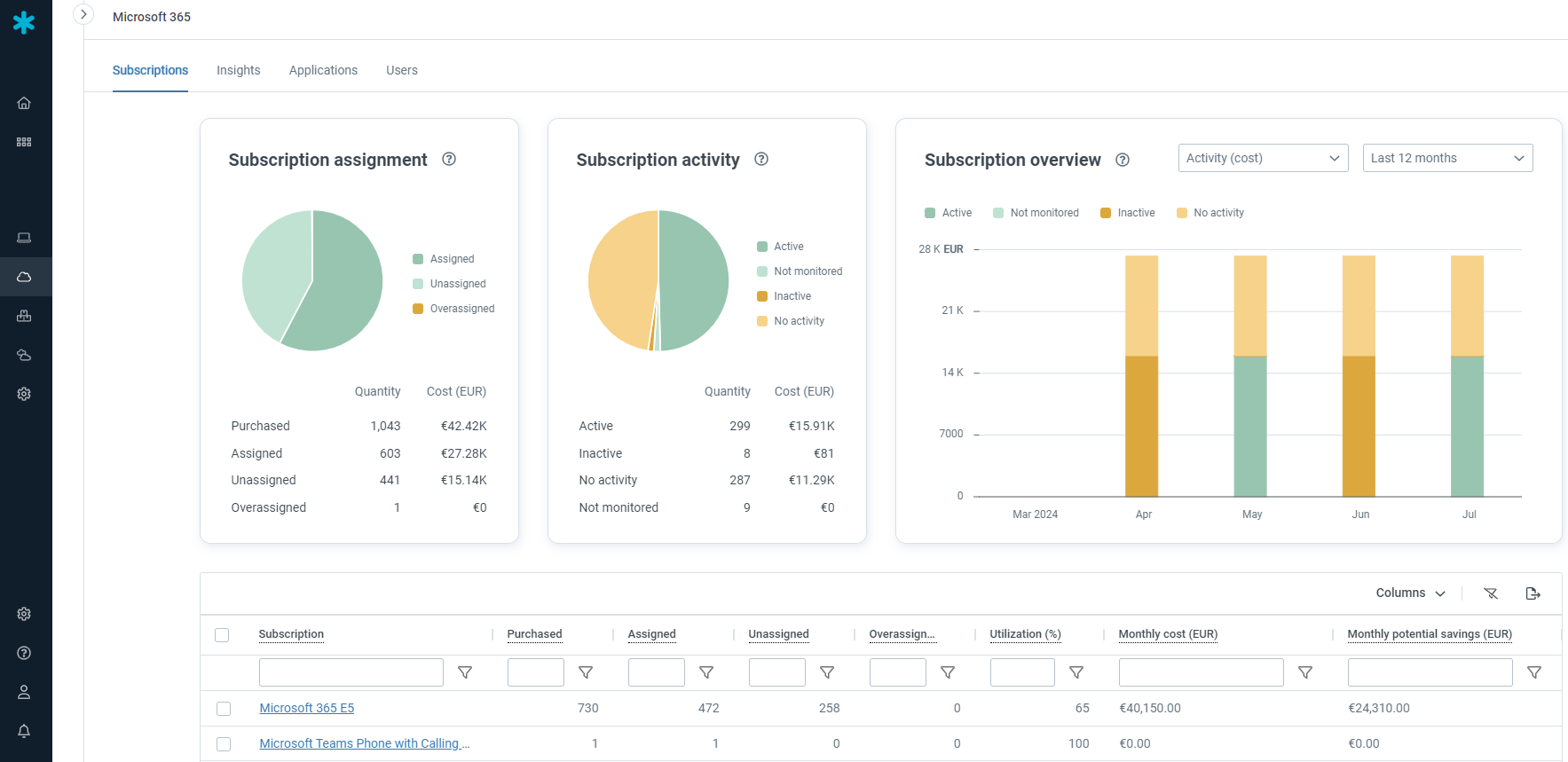This screenshot has width=1568, height=762.
Task: Open the notifications bell icon
Action: coord(24,731)
